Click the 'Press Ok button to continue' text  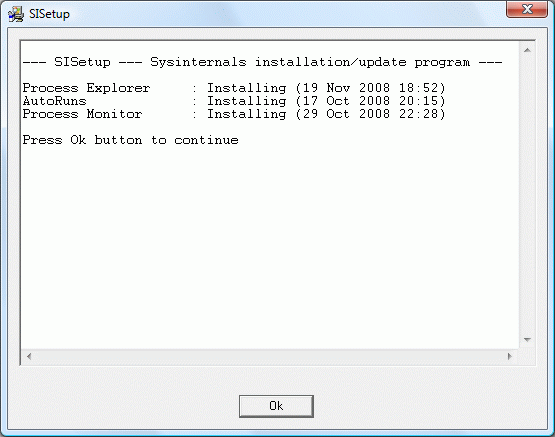131,140
